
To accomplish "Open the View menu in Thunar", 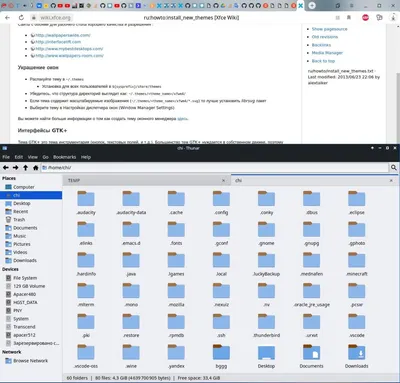I will click(x=33, y=157).
